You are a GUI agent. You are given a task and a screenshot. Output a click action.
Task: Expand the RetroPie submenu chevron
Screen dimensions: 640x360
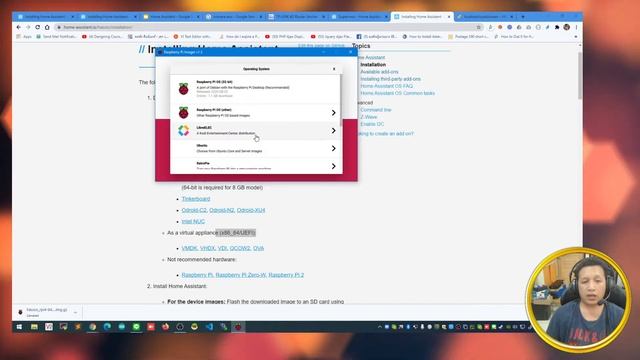click(x=333, y=166)
